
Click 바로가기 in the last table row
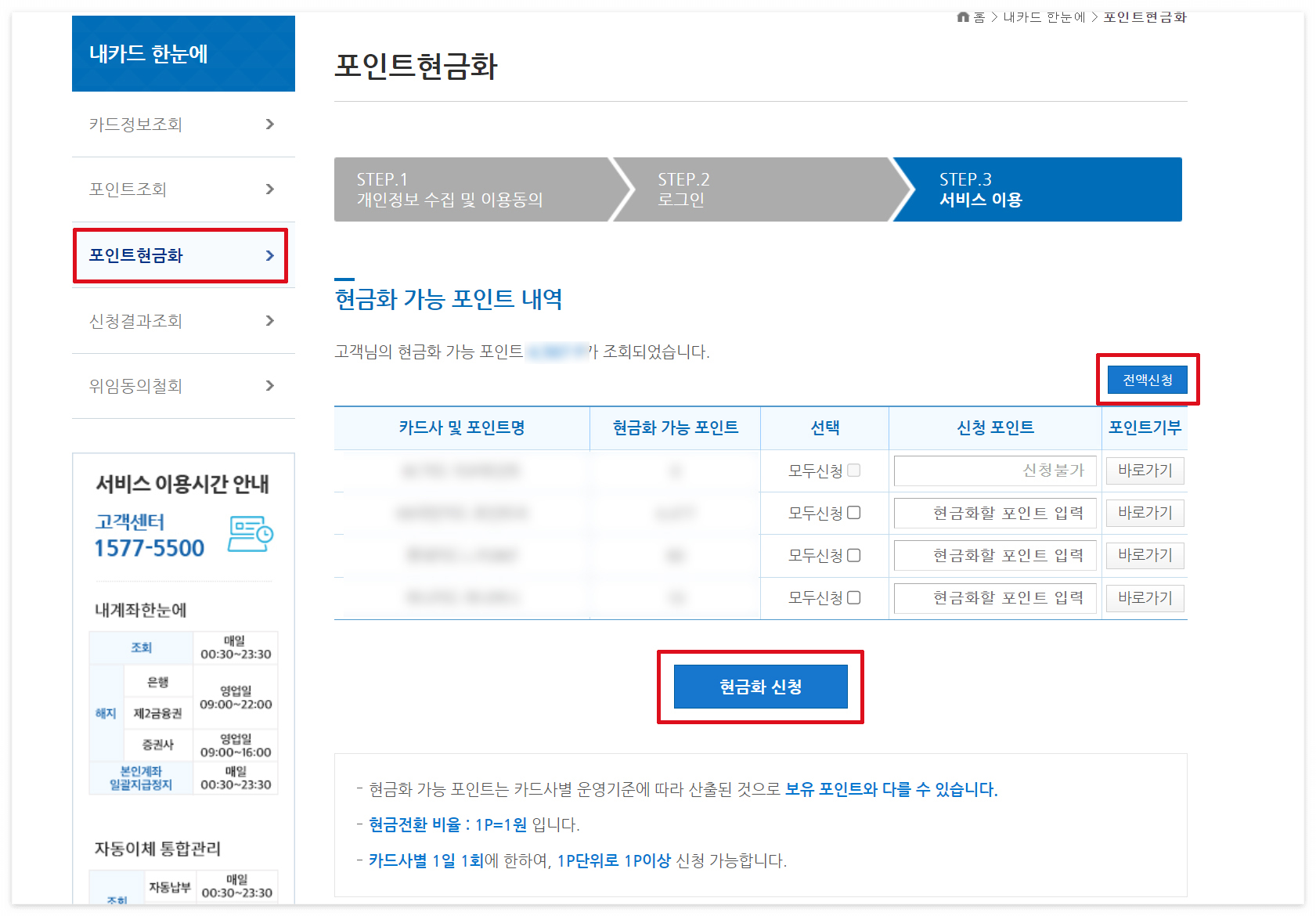[1145, 597]
